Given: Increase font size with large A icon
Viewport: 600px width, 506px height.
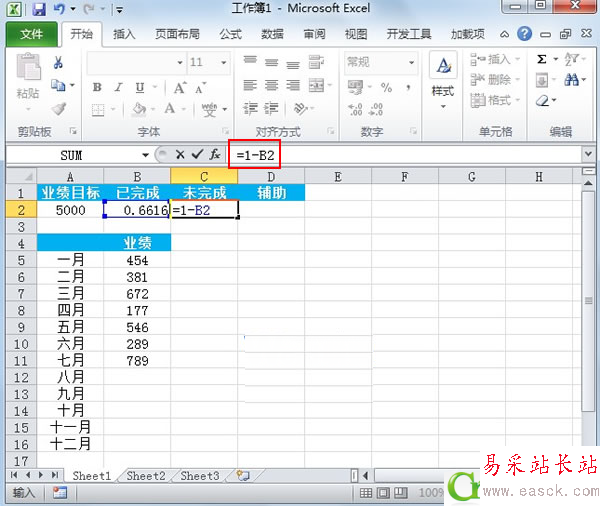Looking at the screenshot, I should click(180, 88).
